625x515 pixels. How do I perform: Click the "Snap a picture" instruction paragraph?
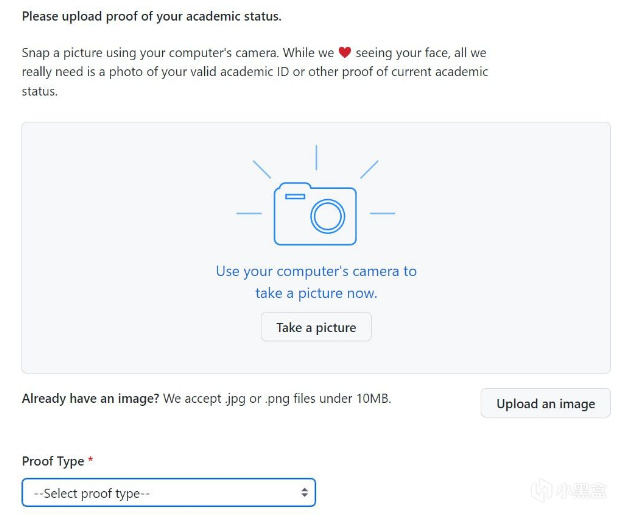coord(255,71)
